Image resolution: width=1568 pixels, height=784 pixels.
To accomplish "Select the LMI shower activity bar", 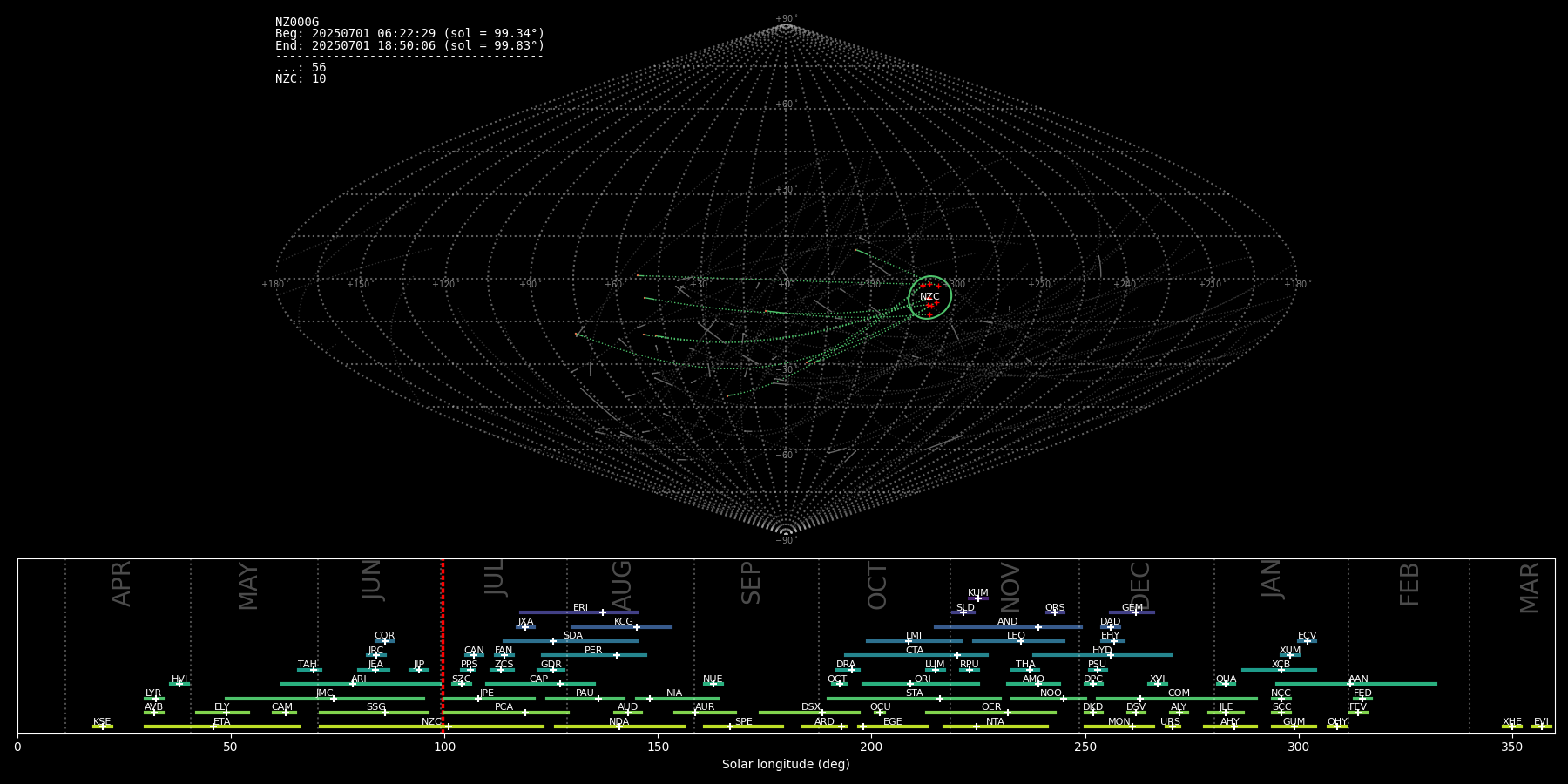I will tap(914, 641).
